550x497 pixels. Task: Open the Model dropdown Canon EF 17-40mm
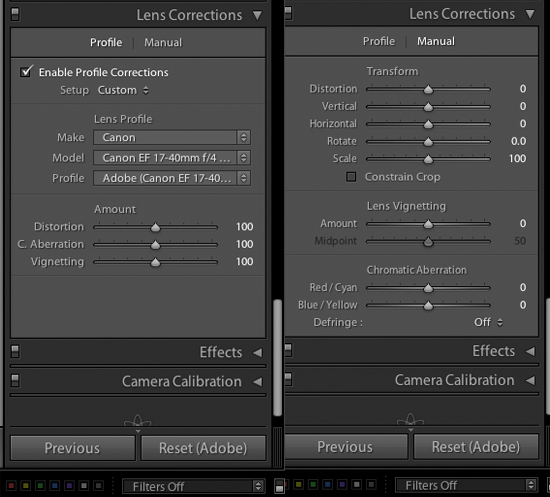pos(172,158)
